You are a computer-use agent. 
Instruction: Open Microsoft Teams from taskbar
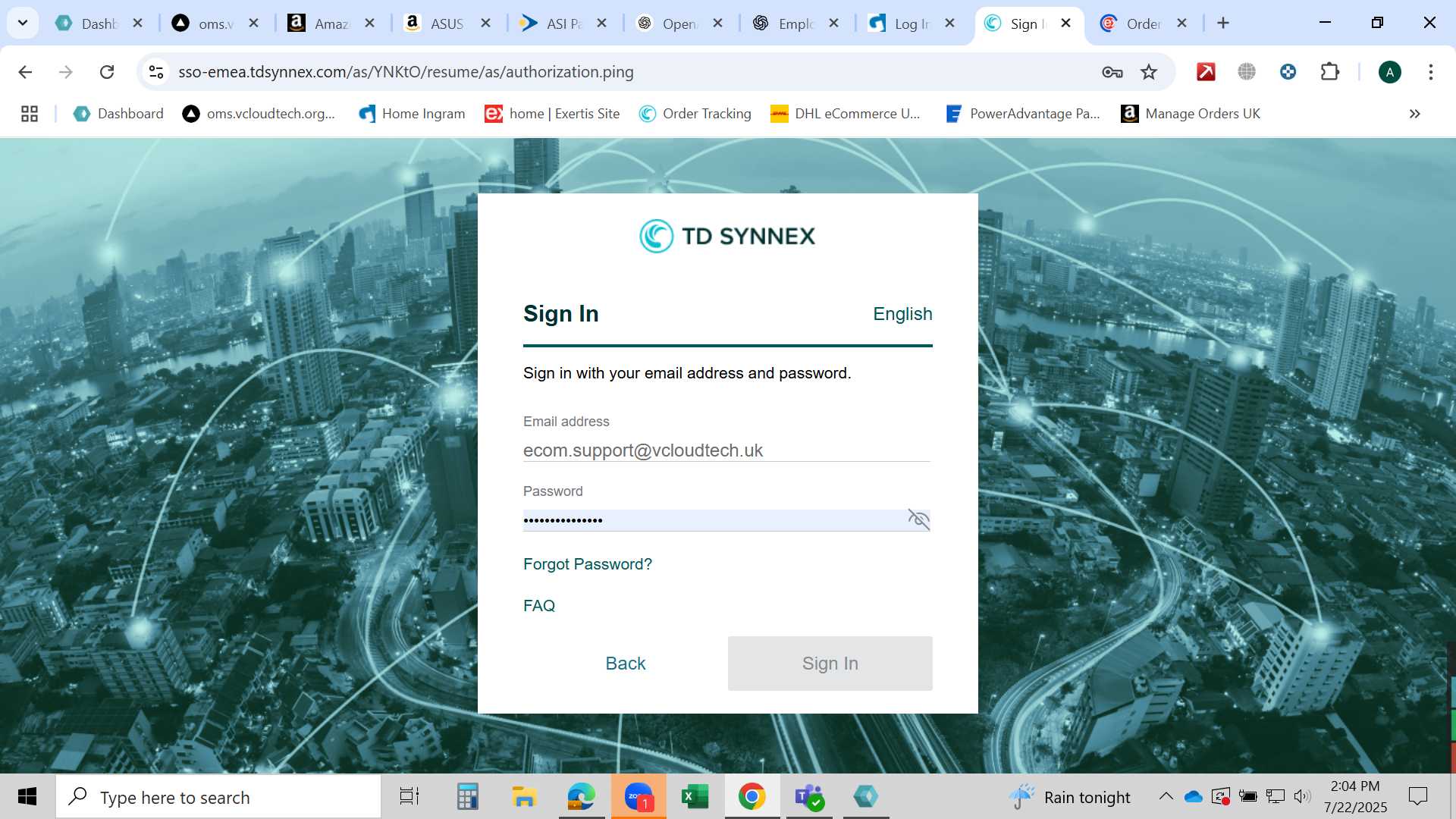click(809, 797)
